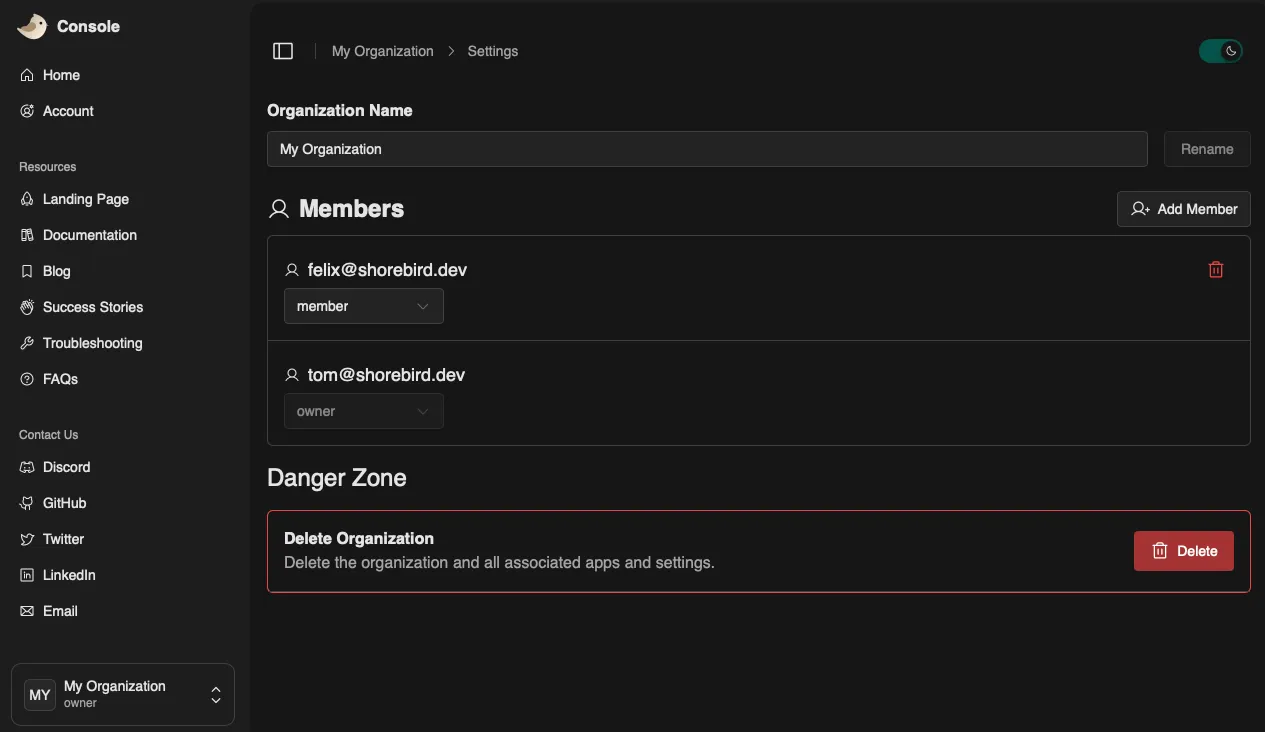Click the Organization Name text field
Image resolution: width=1265 pixels, height=732 pixels.
click(707, 148)
